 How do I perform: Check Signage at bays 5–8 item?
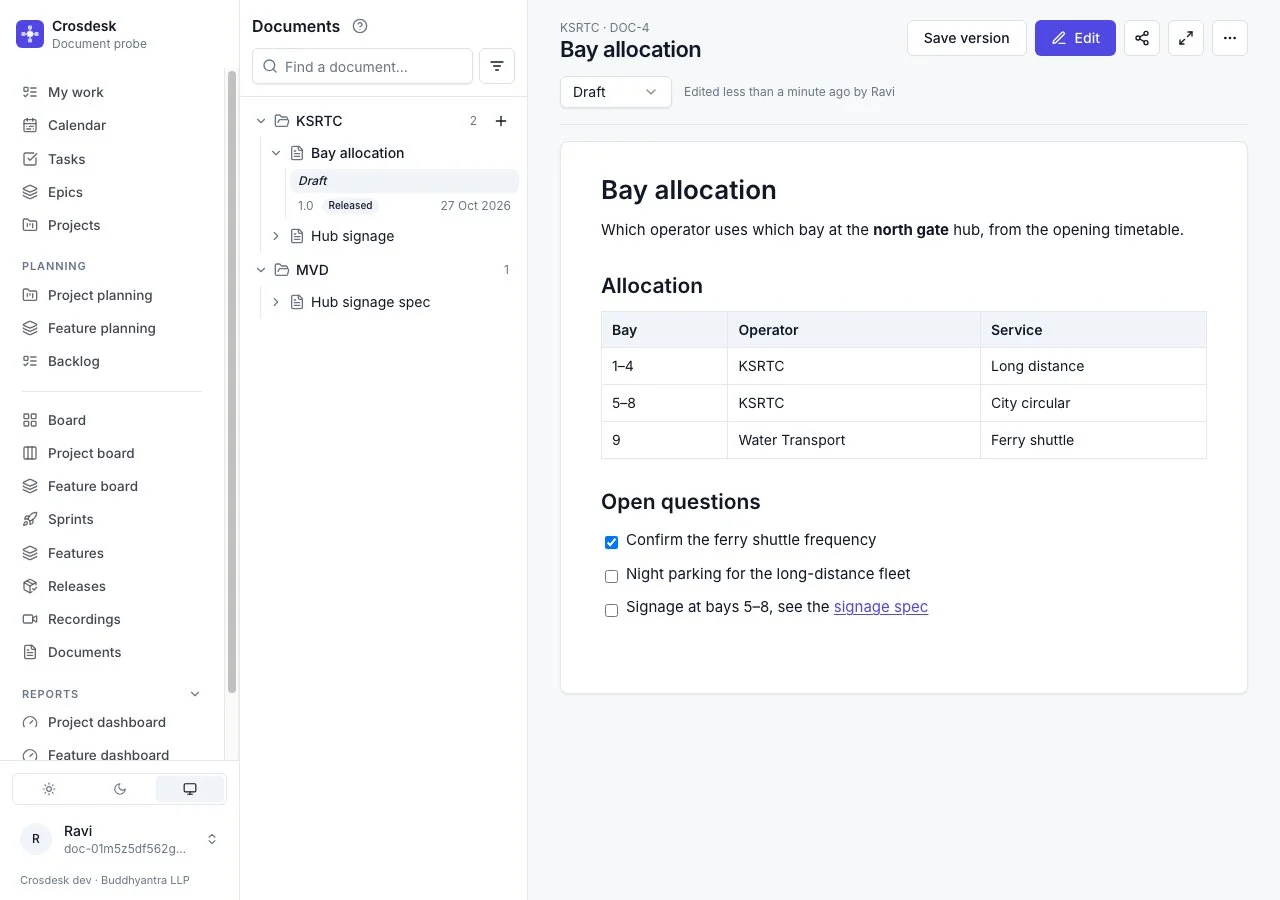coord(611,610)
